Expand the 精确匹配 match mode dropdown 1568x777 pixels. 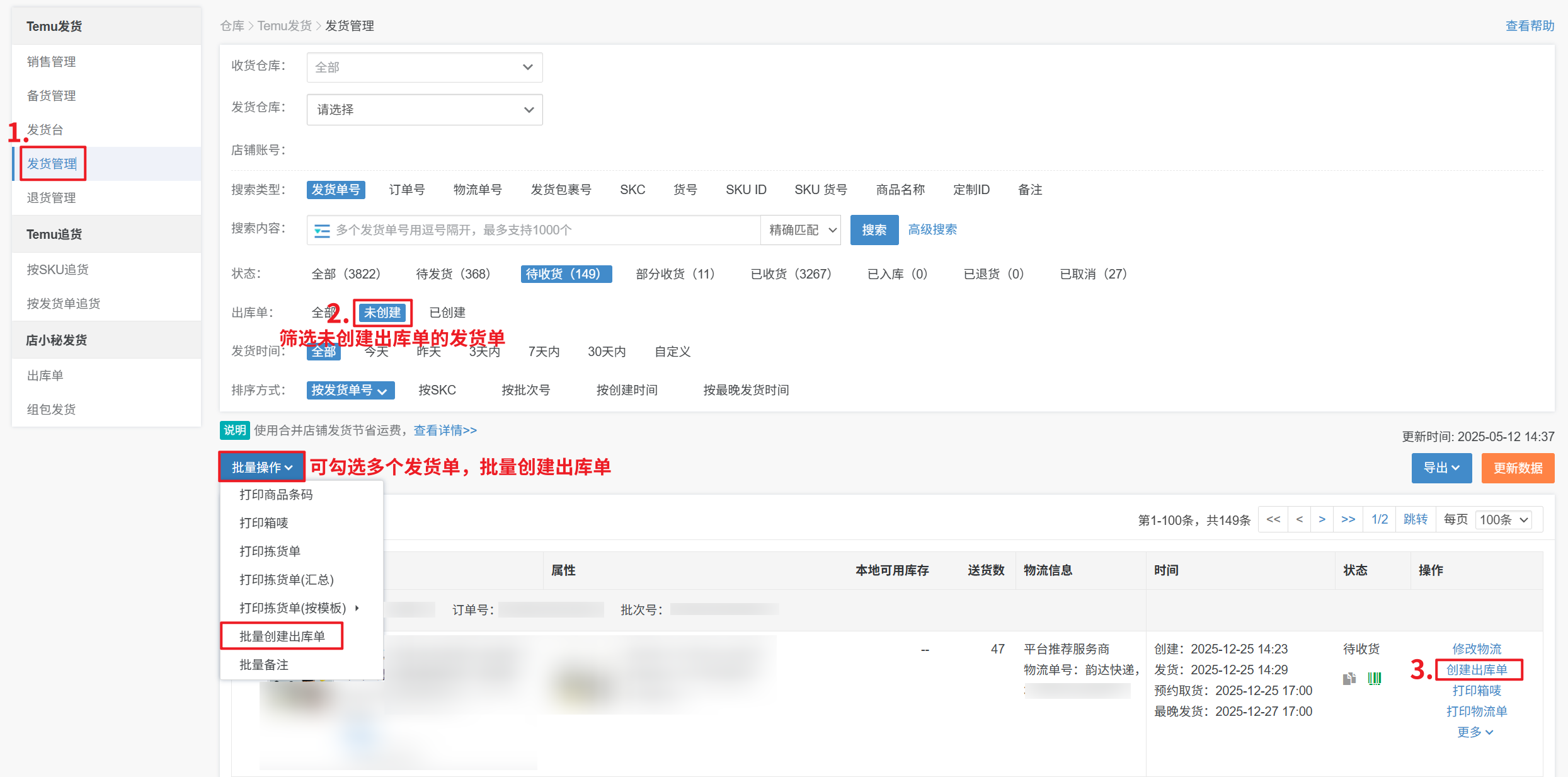tap(801, 231)
